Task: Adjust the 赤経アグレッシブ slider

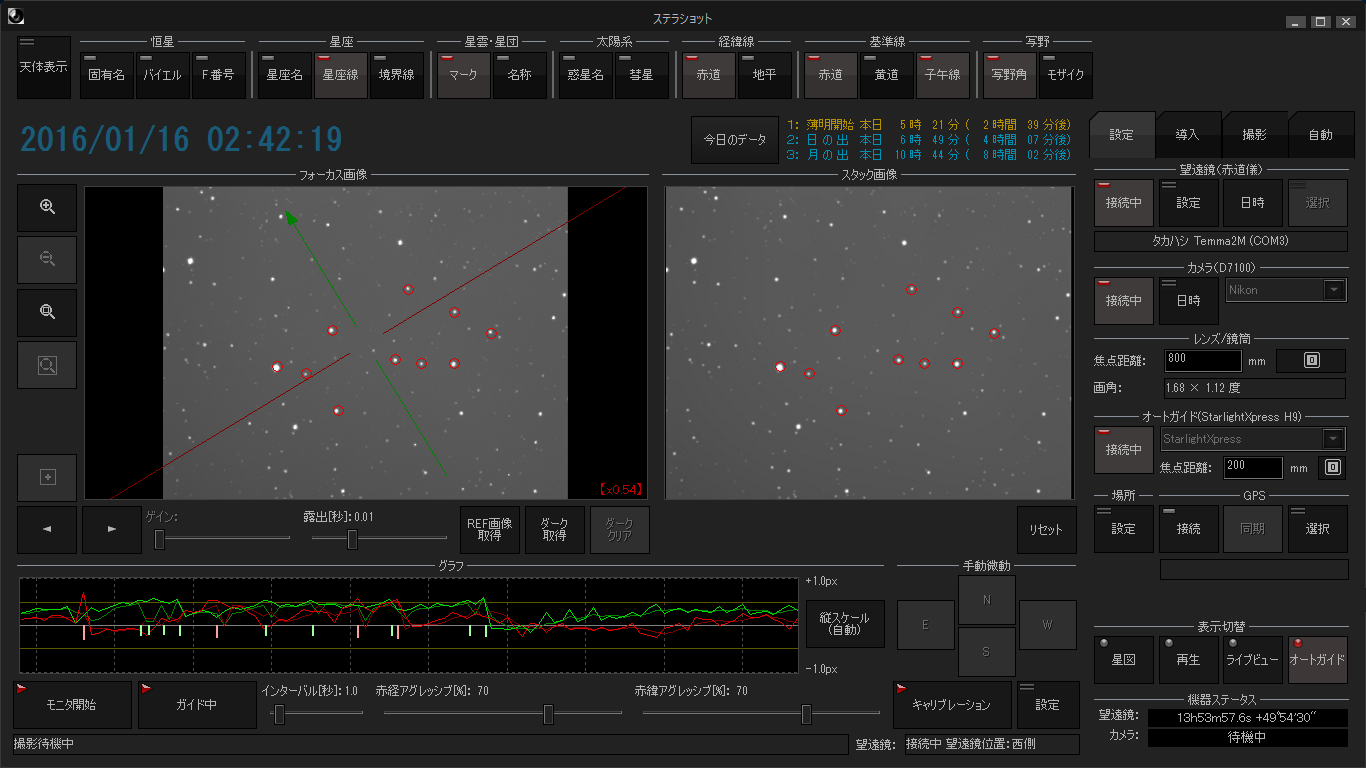Action: click(x=547, y=714)
